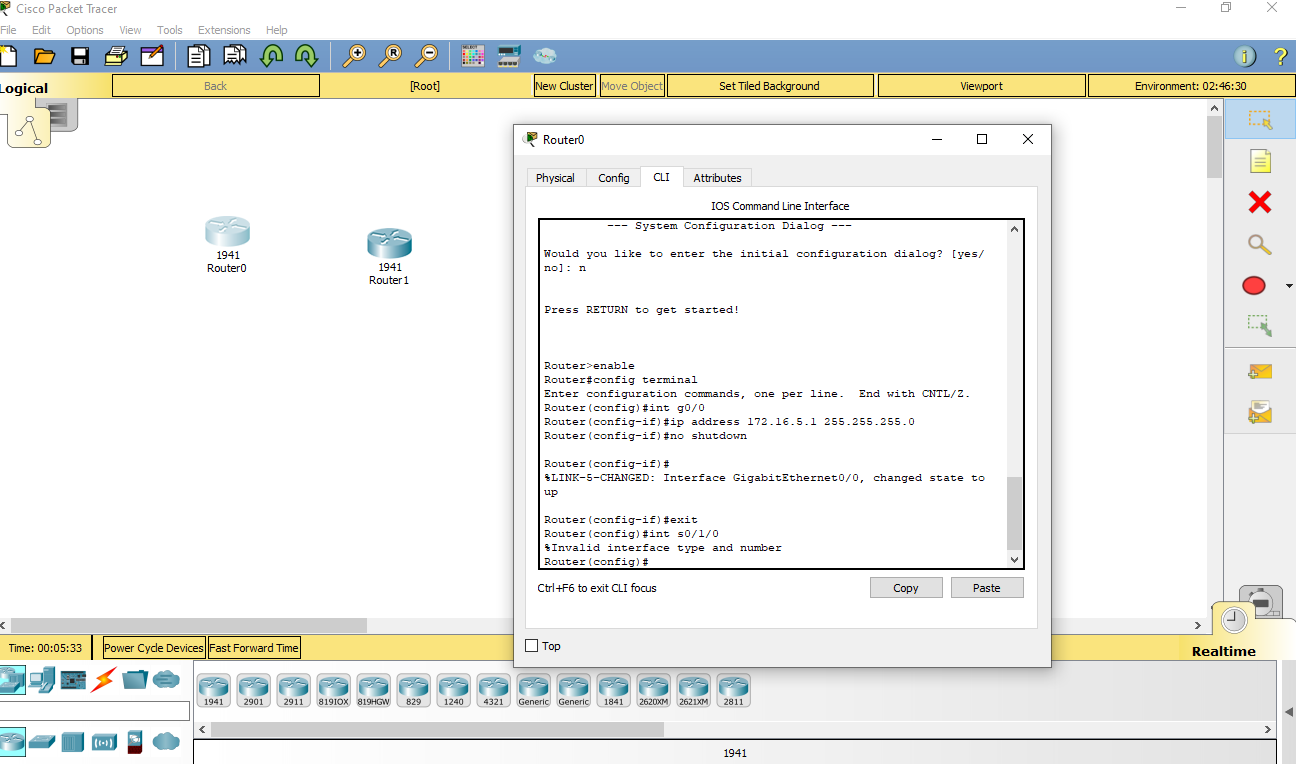
Task: Select the Wireless Devices subcategory icon
Action: coord(105,742)
